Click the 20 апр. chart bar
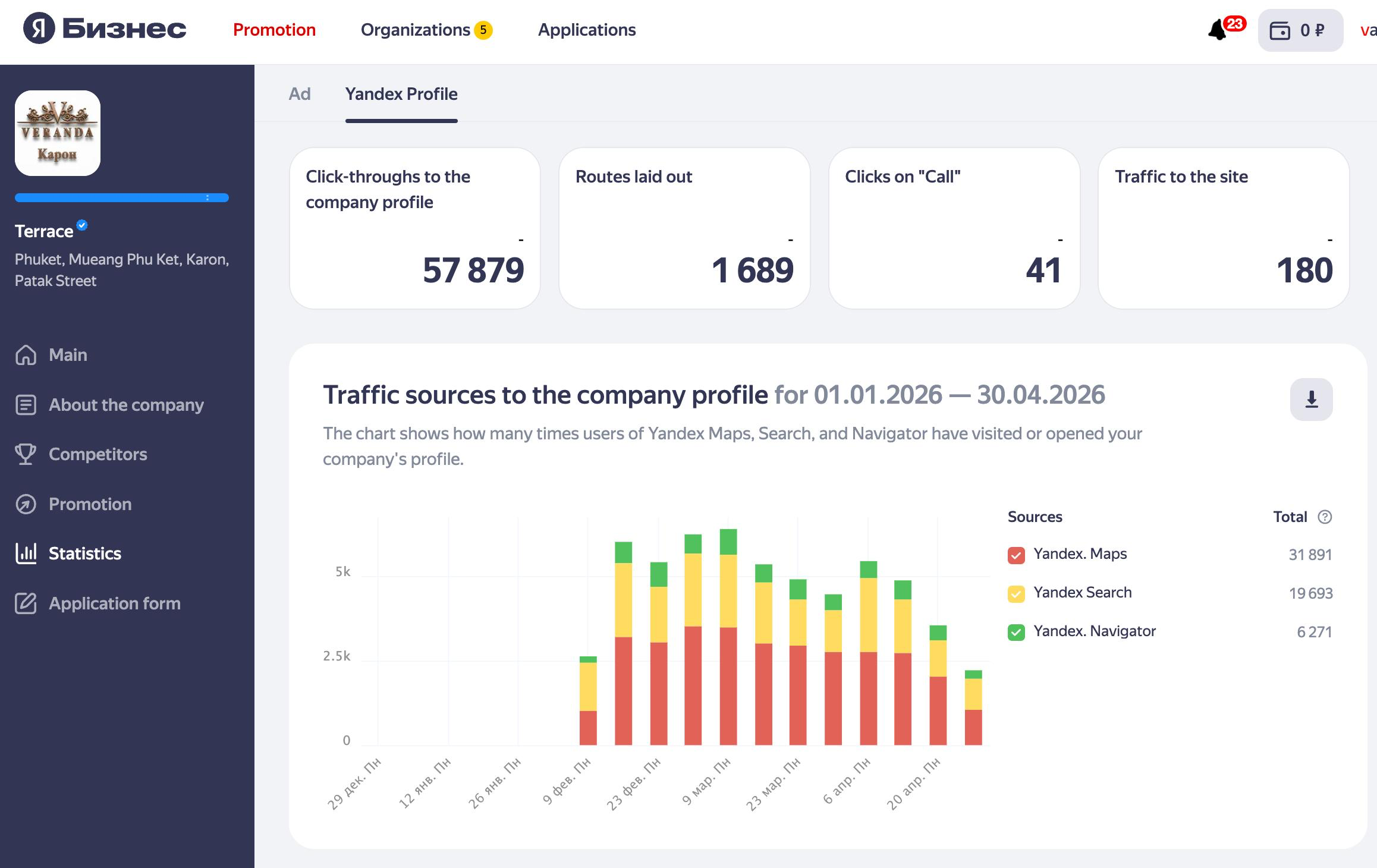Screen dimensions: 1377x868 [x=938, y=685]
